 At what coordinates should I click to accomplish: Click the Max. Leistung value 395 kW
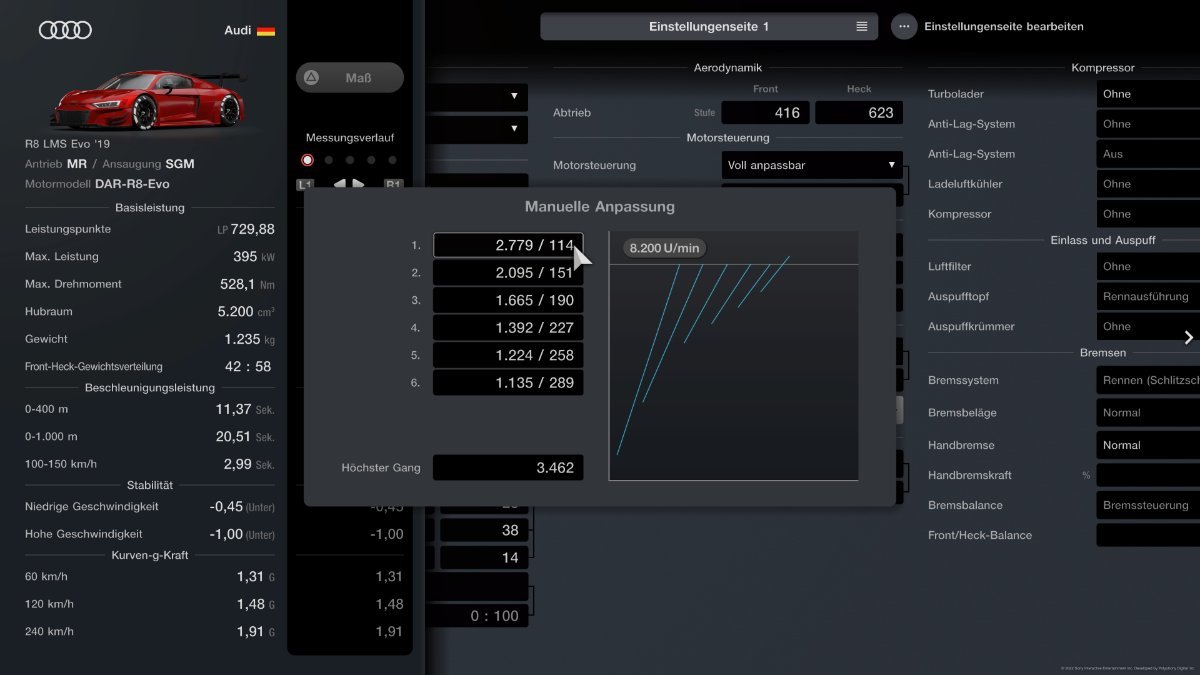point(254,256)
